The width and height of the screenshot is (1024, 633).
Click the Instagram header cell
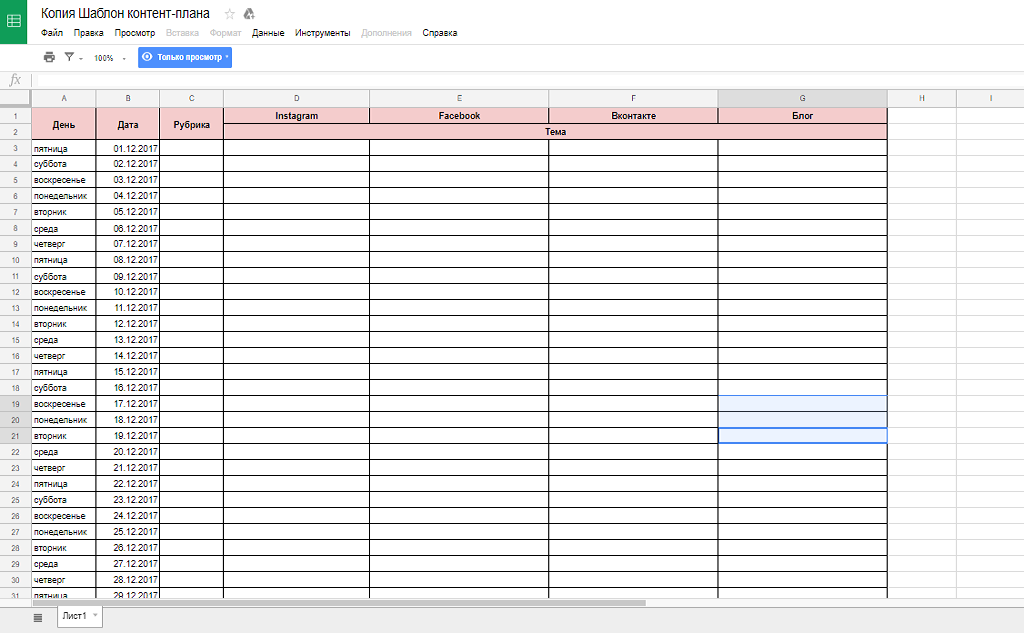296,116
